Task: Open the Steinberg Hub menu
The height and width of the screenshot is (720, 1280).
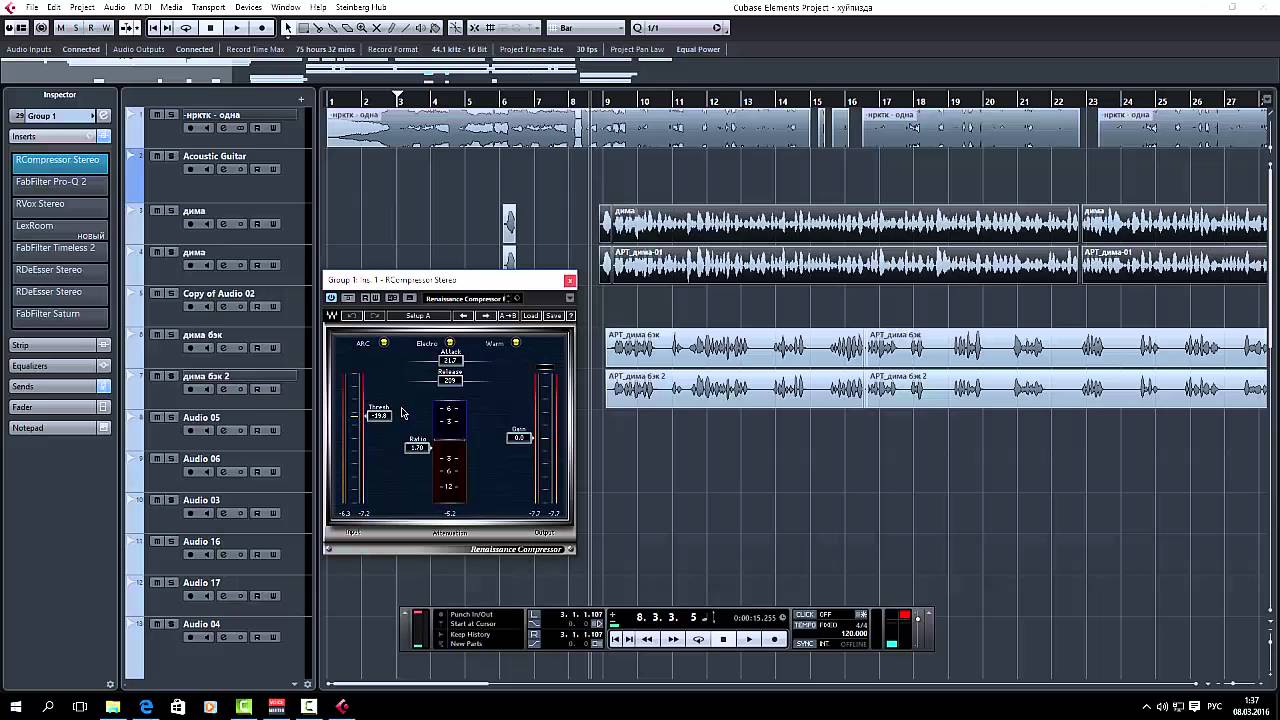Action: 361,7
